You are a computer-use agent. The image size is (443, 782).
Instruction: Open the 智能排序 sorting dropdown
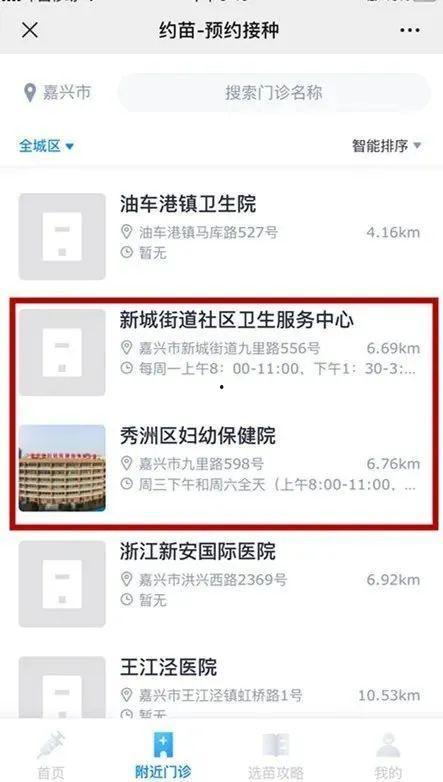(x=387, y=146)
